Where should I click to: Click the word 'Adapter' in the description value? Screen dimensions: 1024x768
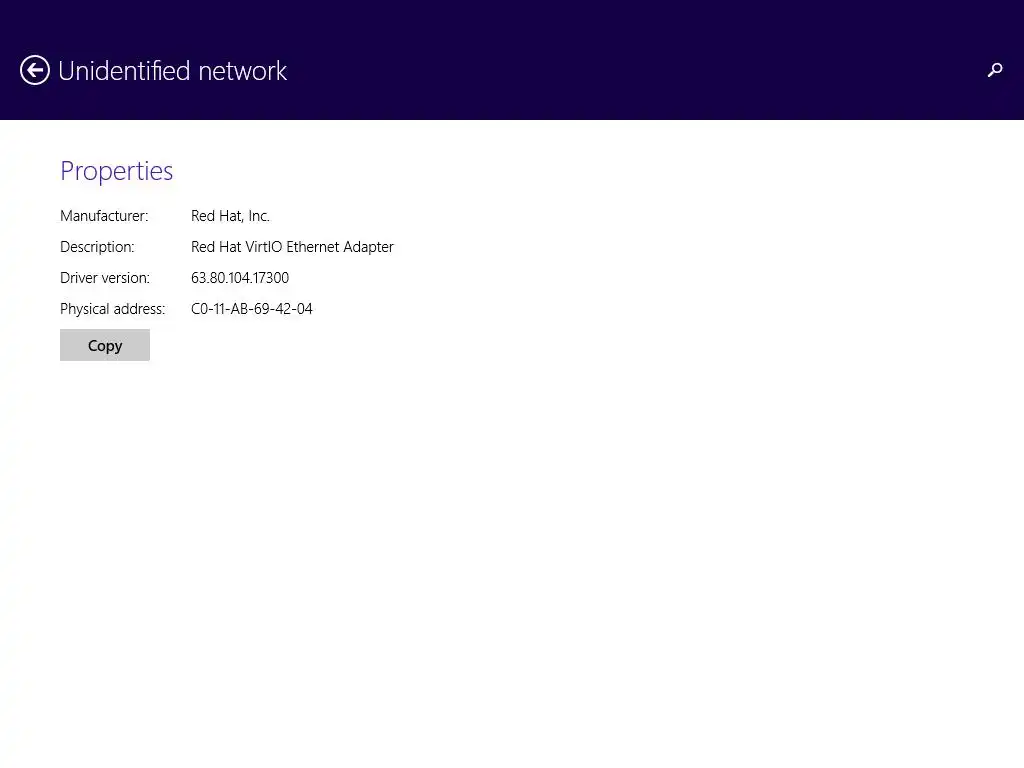point(368,247)
